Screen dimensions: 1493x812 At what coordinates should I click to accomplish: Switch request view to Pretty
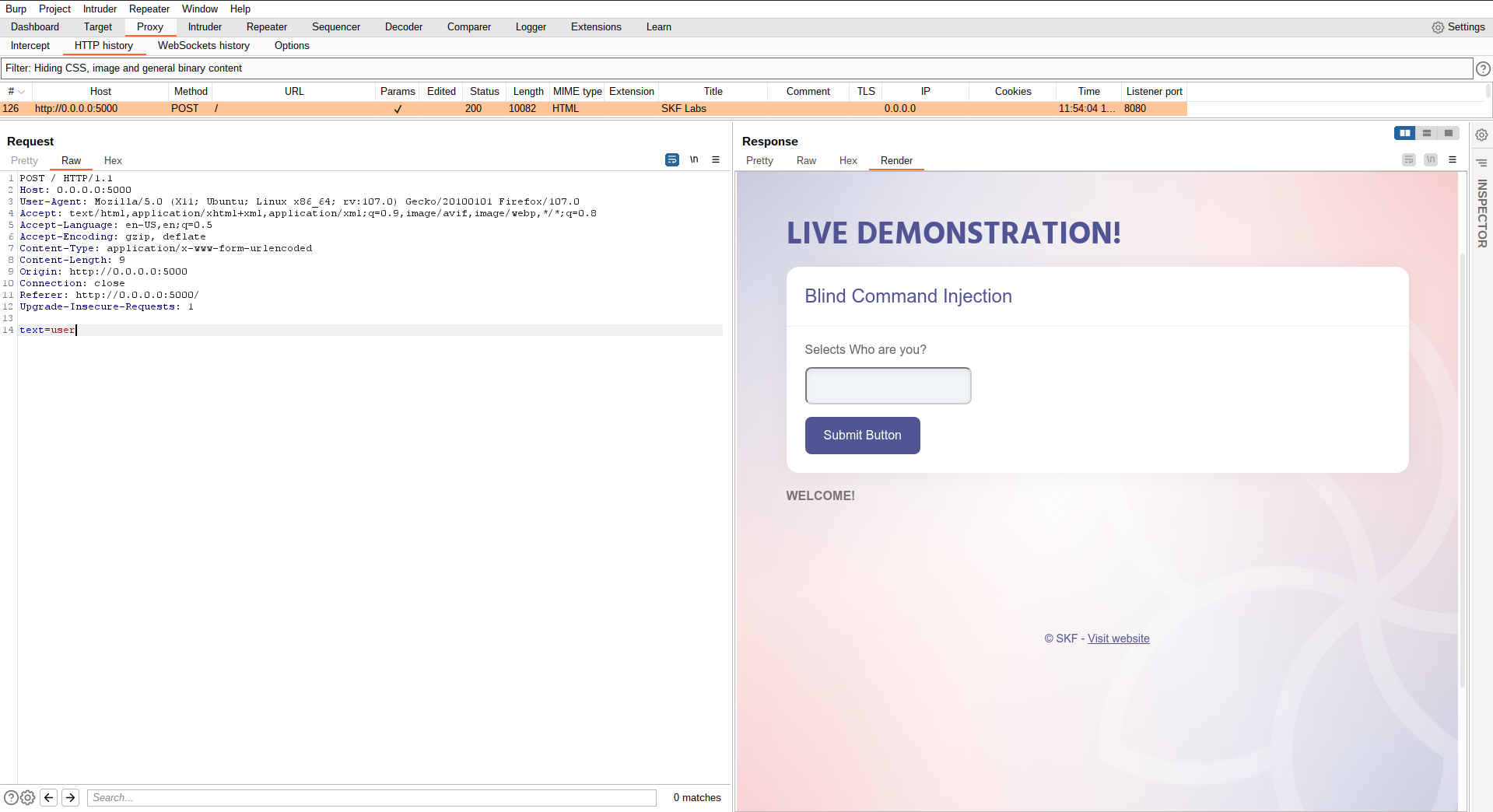pos(24,161)
